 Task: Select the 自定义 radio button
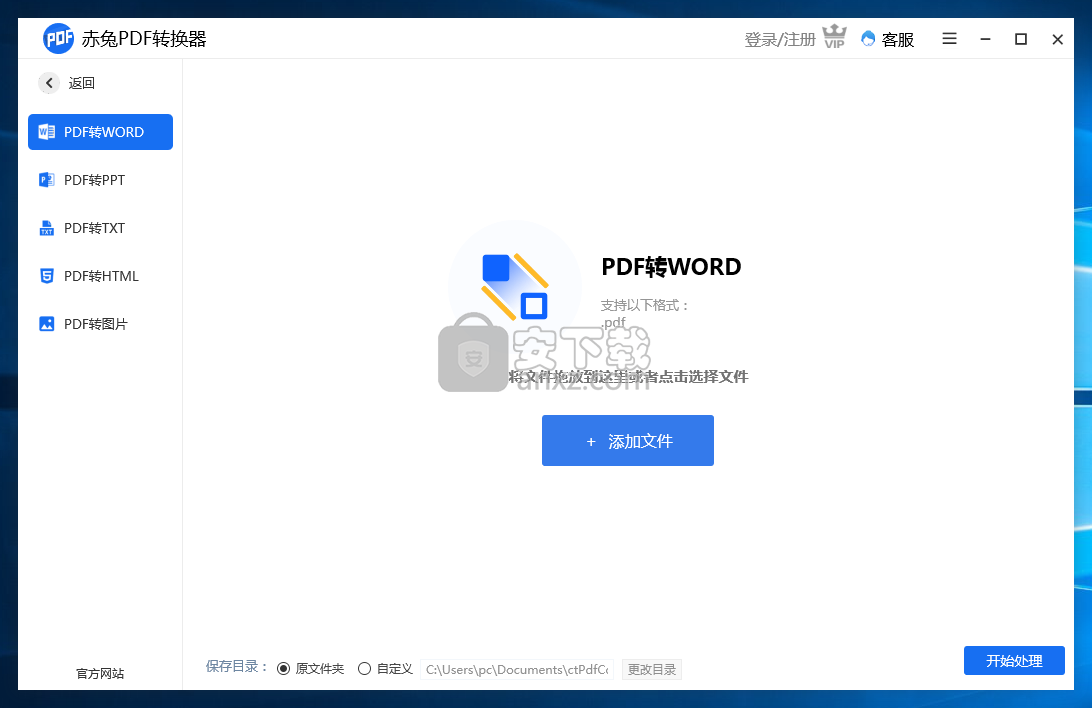coord(364,668)
